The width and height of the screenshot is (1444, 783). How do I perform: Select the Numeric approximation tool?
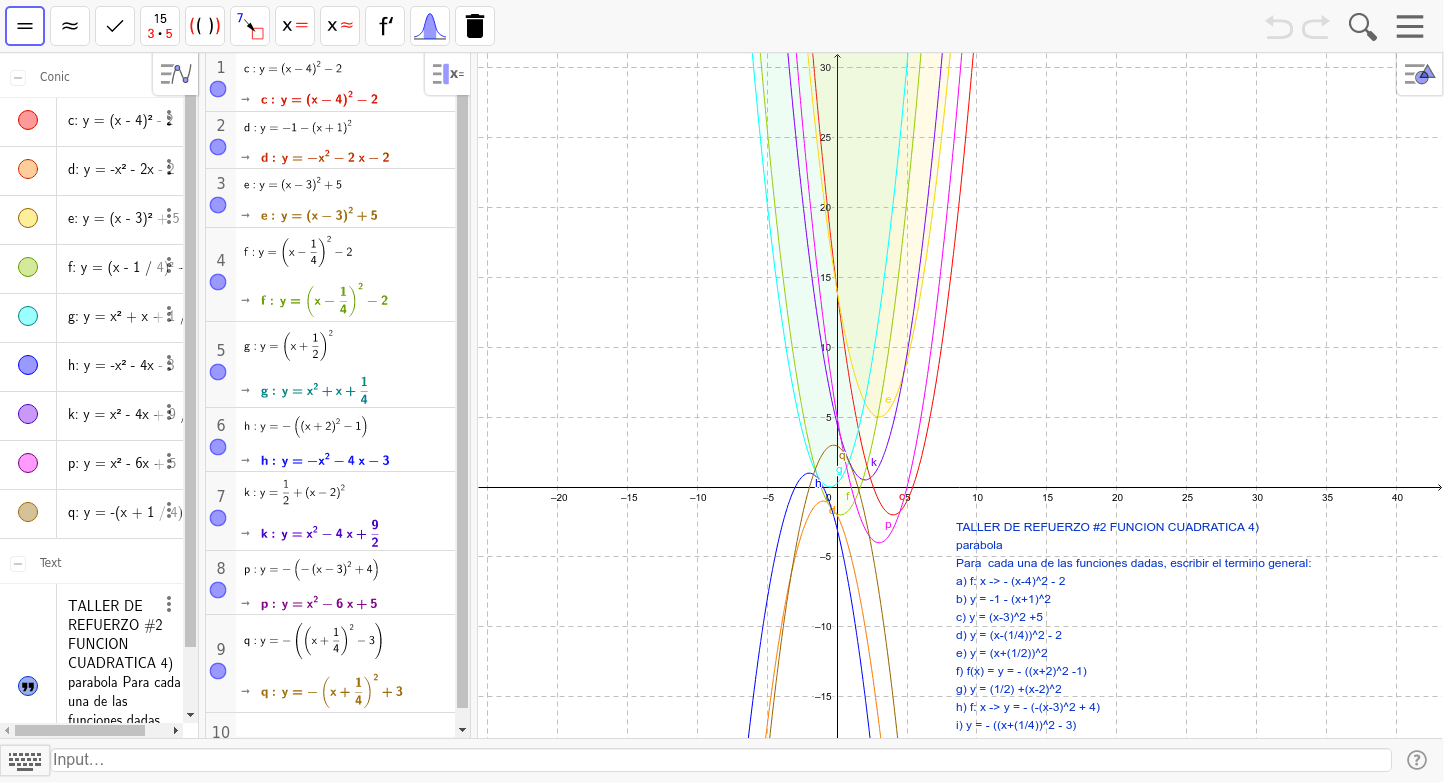click(70, 26)
